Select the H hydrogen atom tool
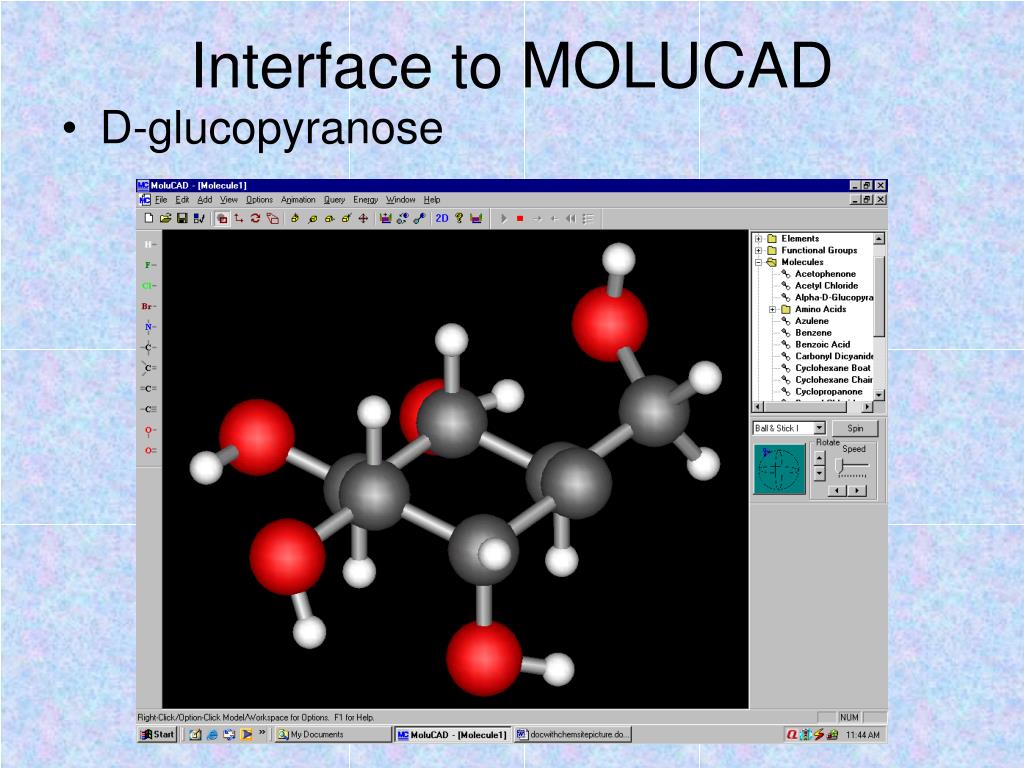1024x768 pixels. coord(149,244)
